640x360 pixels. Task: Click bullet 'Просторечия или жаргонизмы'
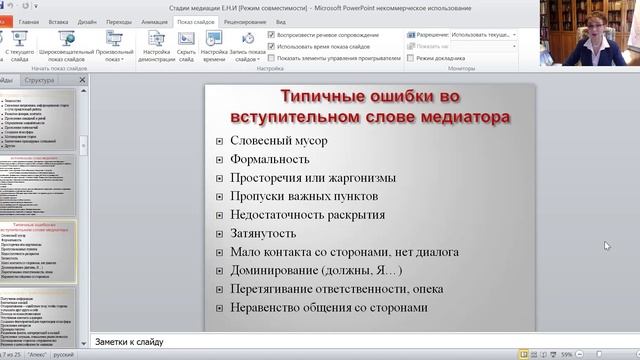[313, 178]
